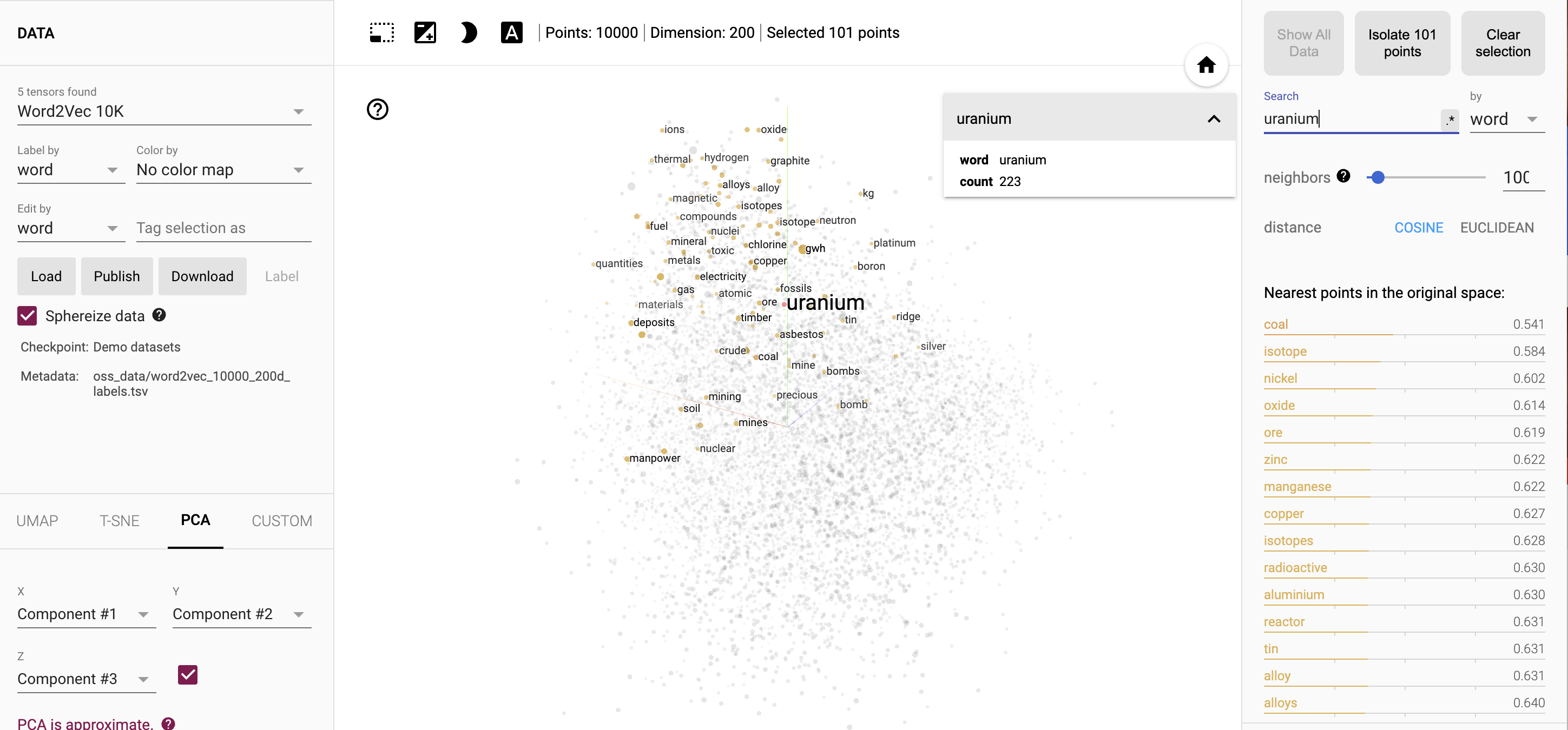Toggle the Sphereize data checkbox

[x=27, y=316]
